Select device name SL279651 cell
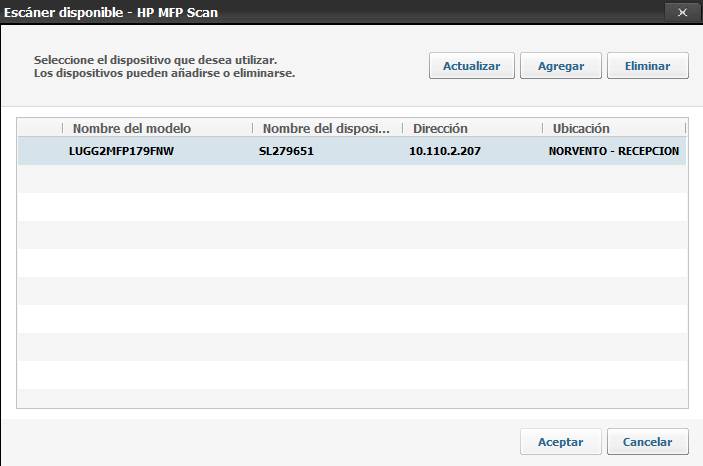The height and width of the screenshot is (466, 703). [x=286, y=151]
